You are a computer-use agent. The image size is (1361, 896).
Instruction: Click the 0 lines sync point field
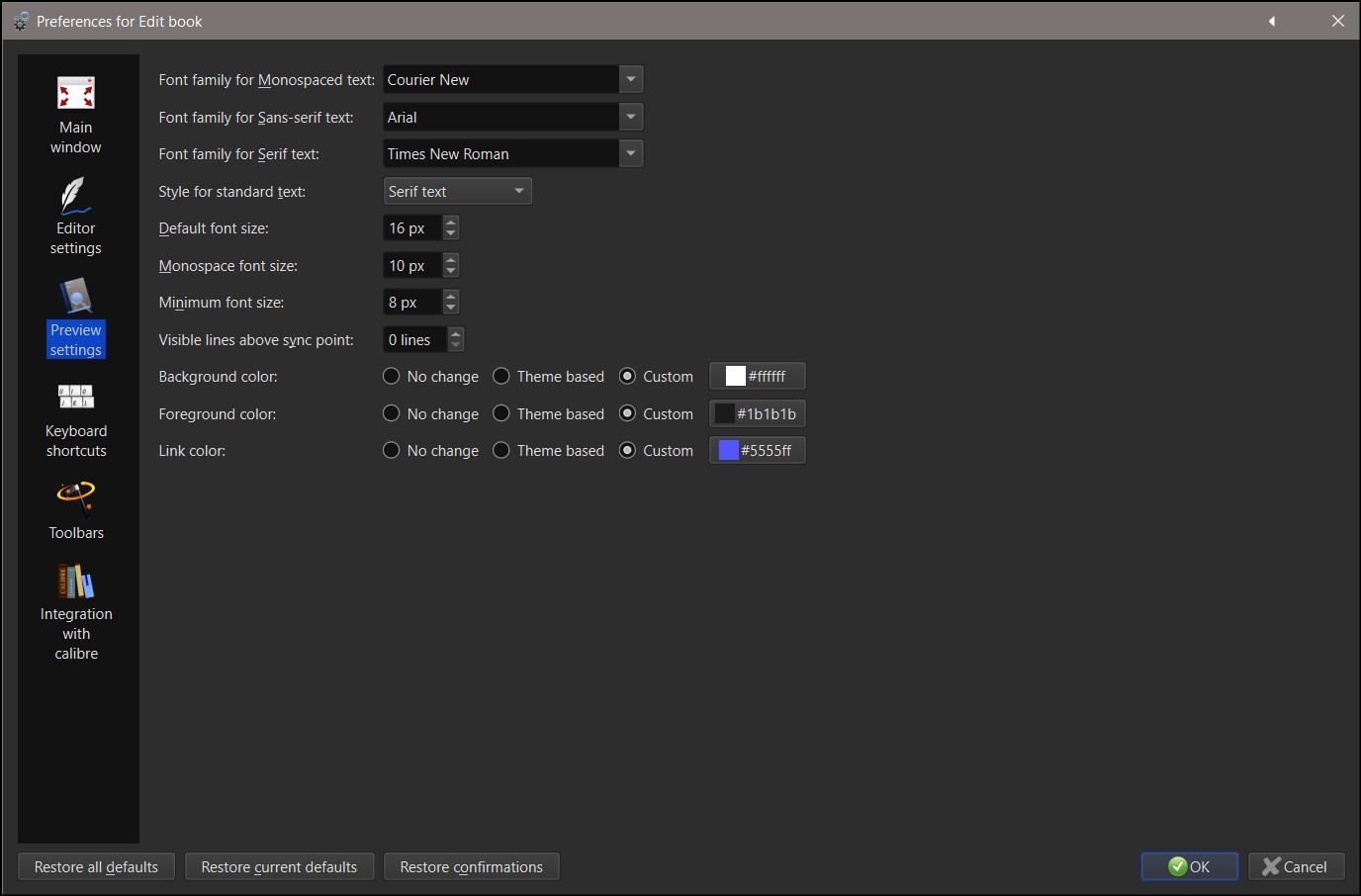point(415,339)
